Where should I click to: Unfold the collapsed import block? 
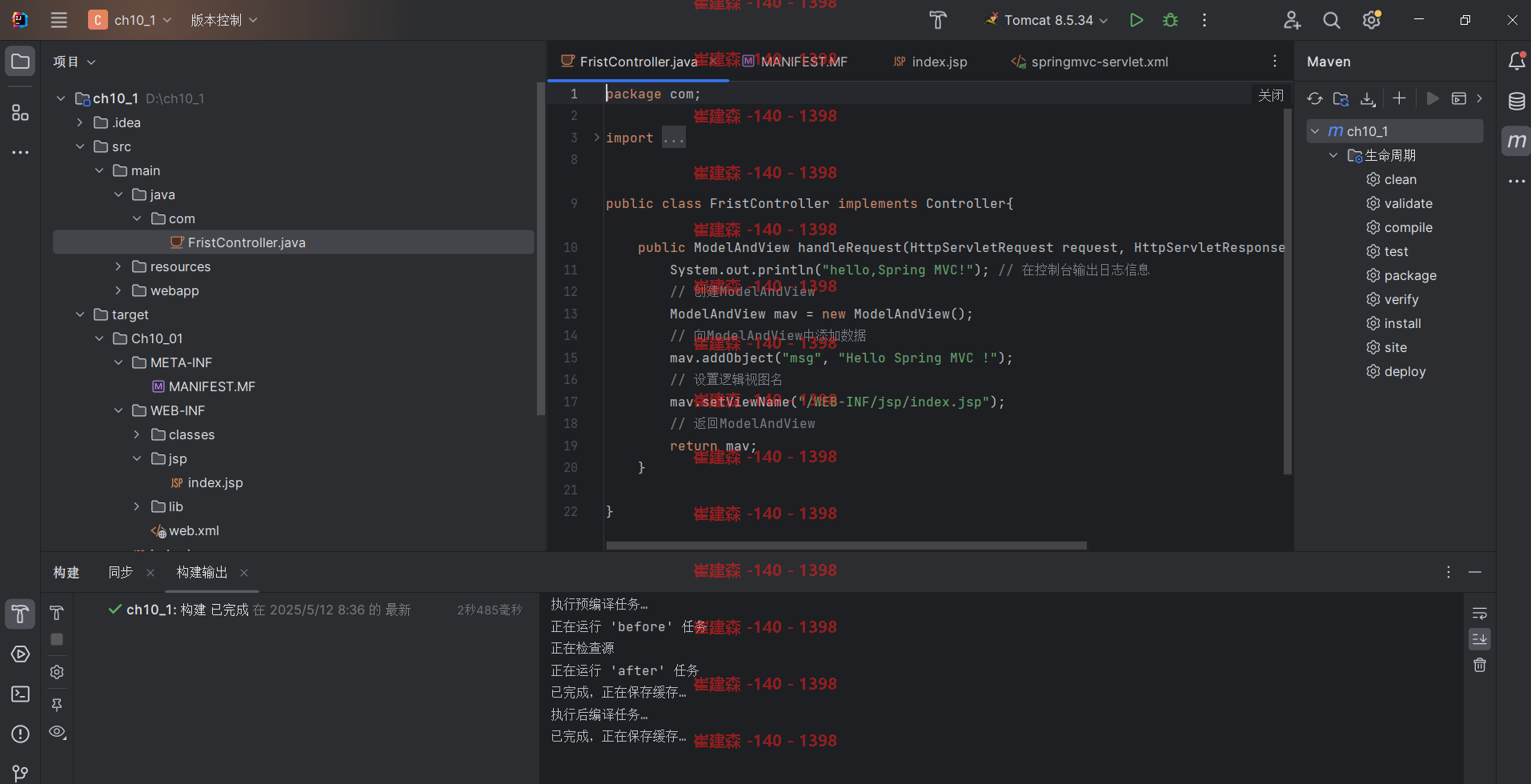[597, 138]
